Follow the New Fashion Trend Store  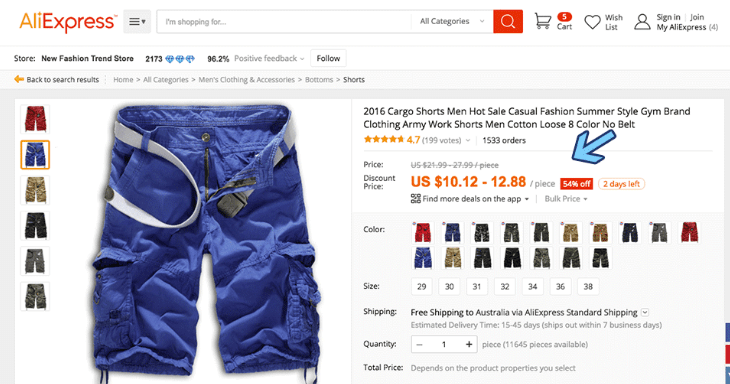pos(328,58)
